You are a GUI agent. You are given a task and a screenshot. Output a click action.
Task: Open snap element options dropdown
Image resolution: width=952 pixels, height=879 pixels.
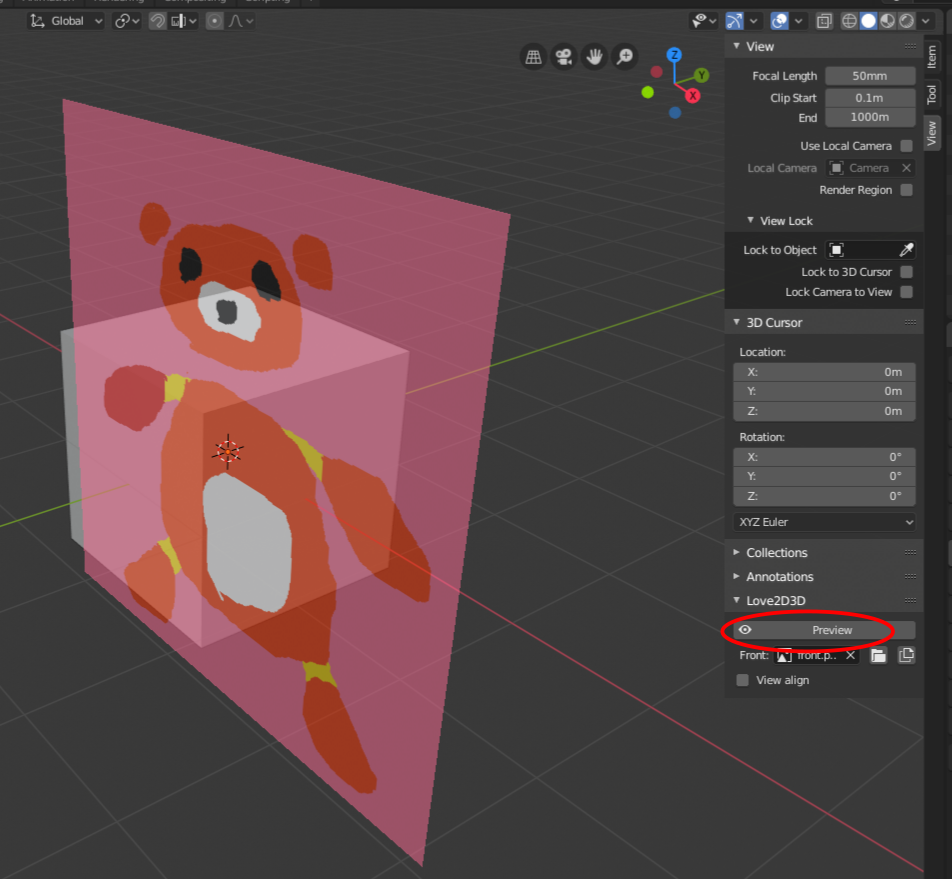pos(184,21)
